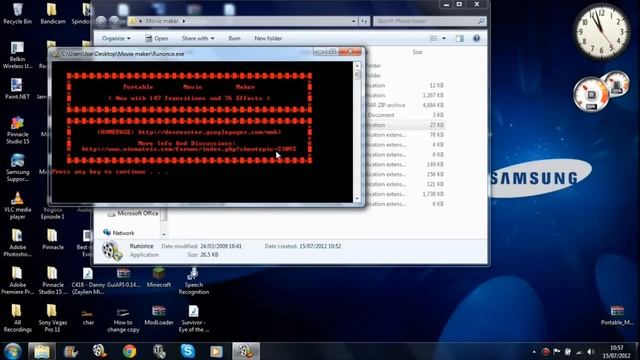Open address bar history dropdown arrow

tap(354, 21)
